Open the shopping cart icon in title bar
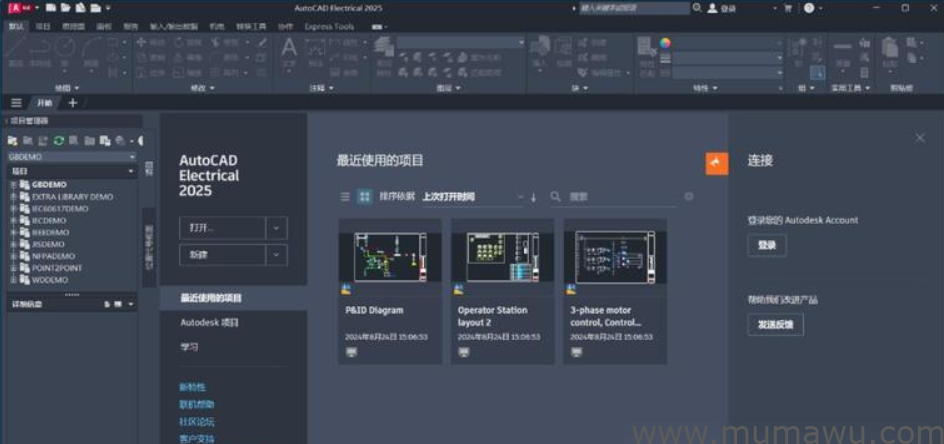This screenshot has width=944, height=444. (788, 8)
